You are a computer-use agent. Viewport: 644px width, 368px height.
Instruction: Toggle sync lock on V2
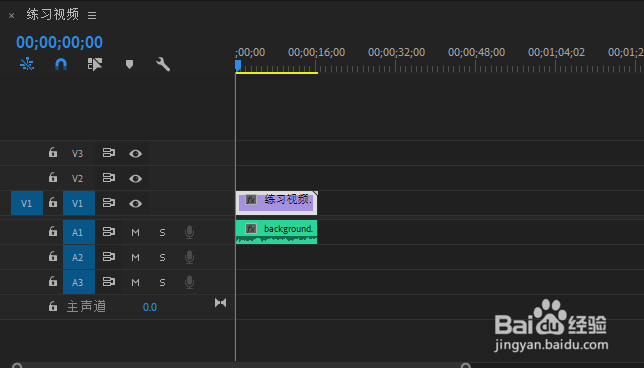pos(108,178)
